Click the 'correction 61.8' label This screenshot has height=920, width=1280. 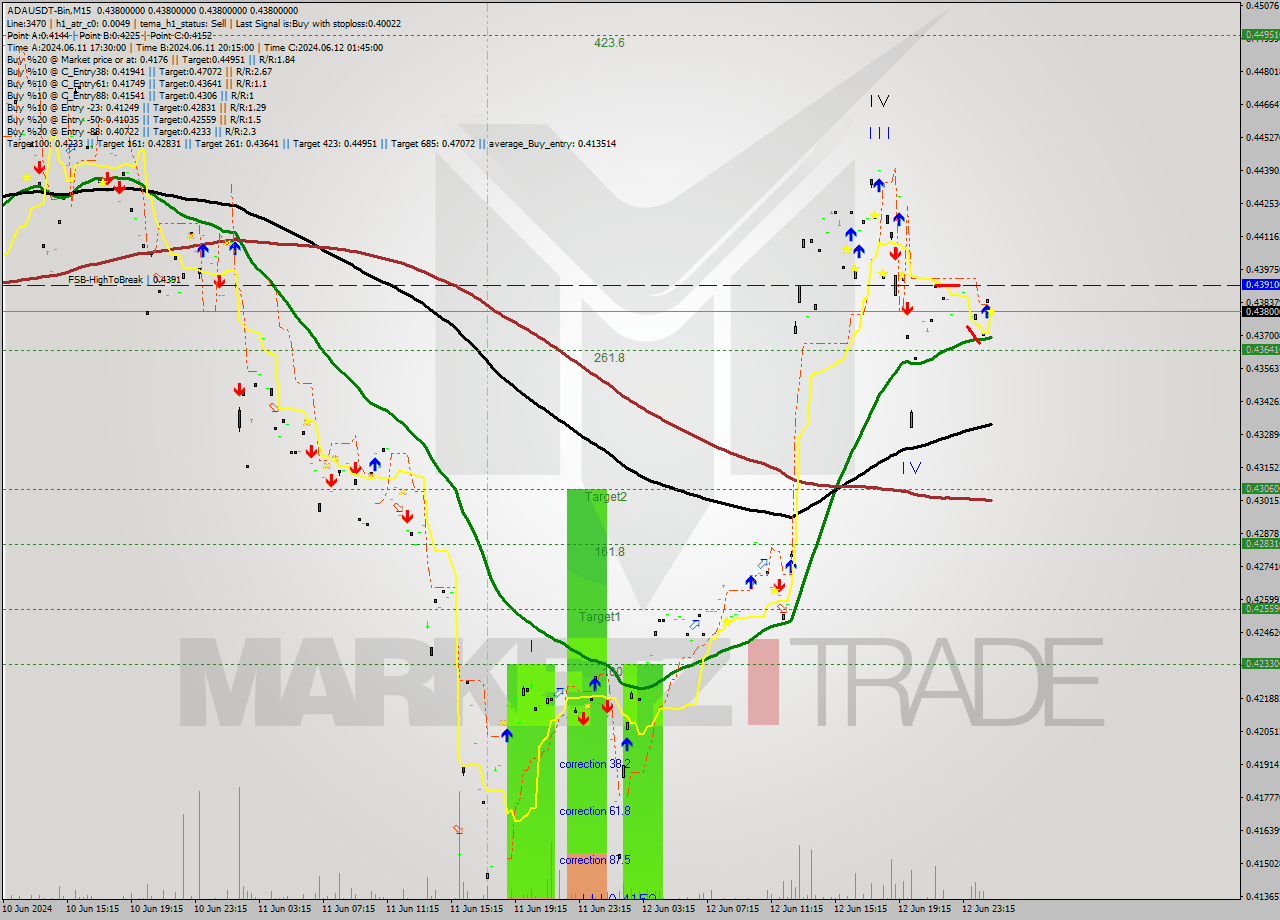point(595,811)
